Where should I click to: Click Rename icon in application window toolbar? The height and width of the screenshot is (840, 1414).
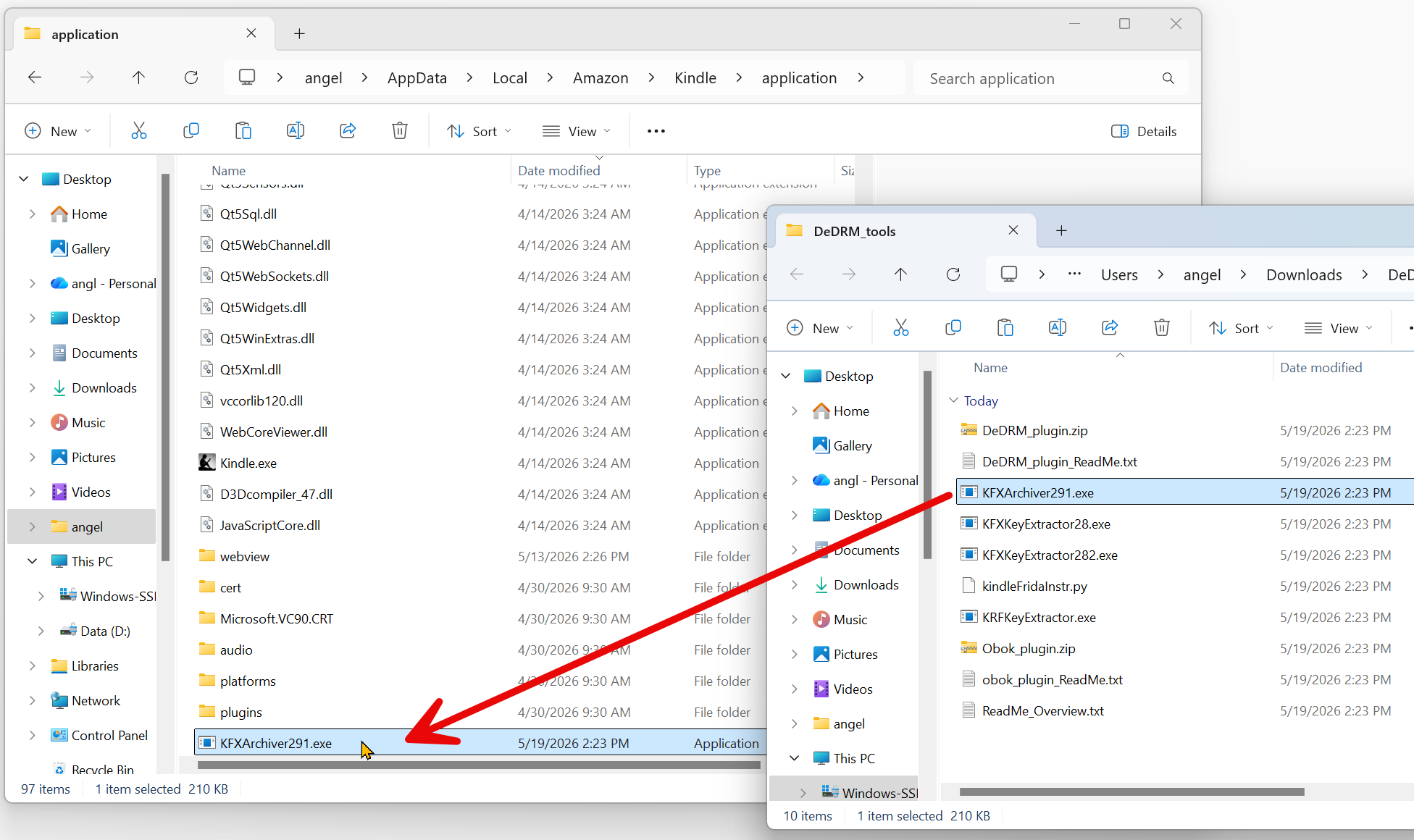pyautogui.click(x=295, y=131)
